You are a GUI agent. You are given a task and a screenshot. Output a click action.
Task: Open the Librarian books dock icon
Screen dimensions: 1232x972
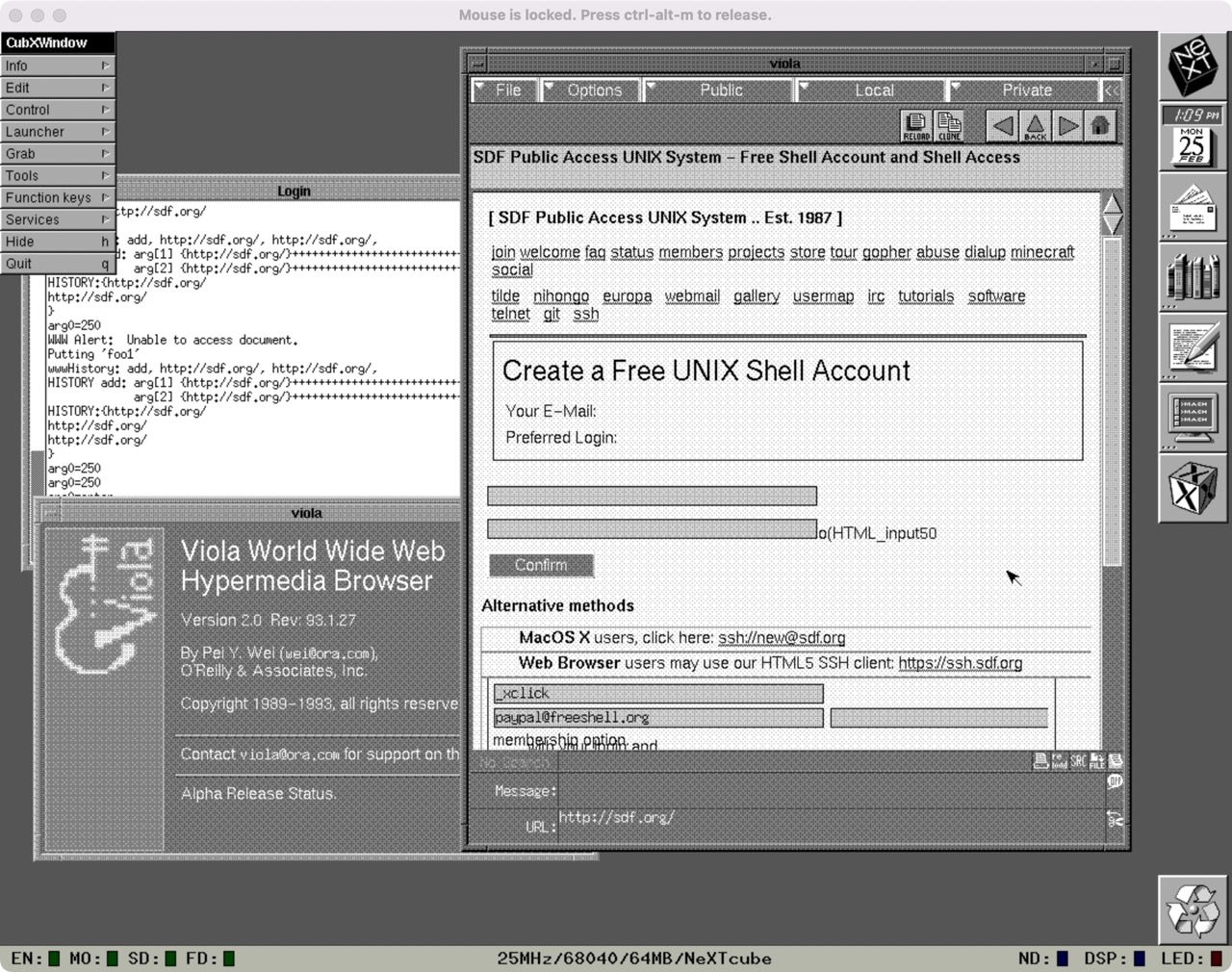(1193, 277)
